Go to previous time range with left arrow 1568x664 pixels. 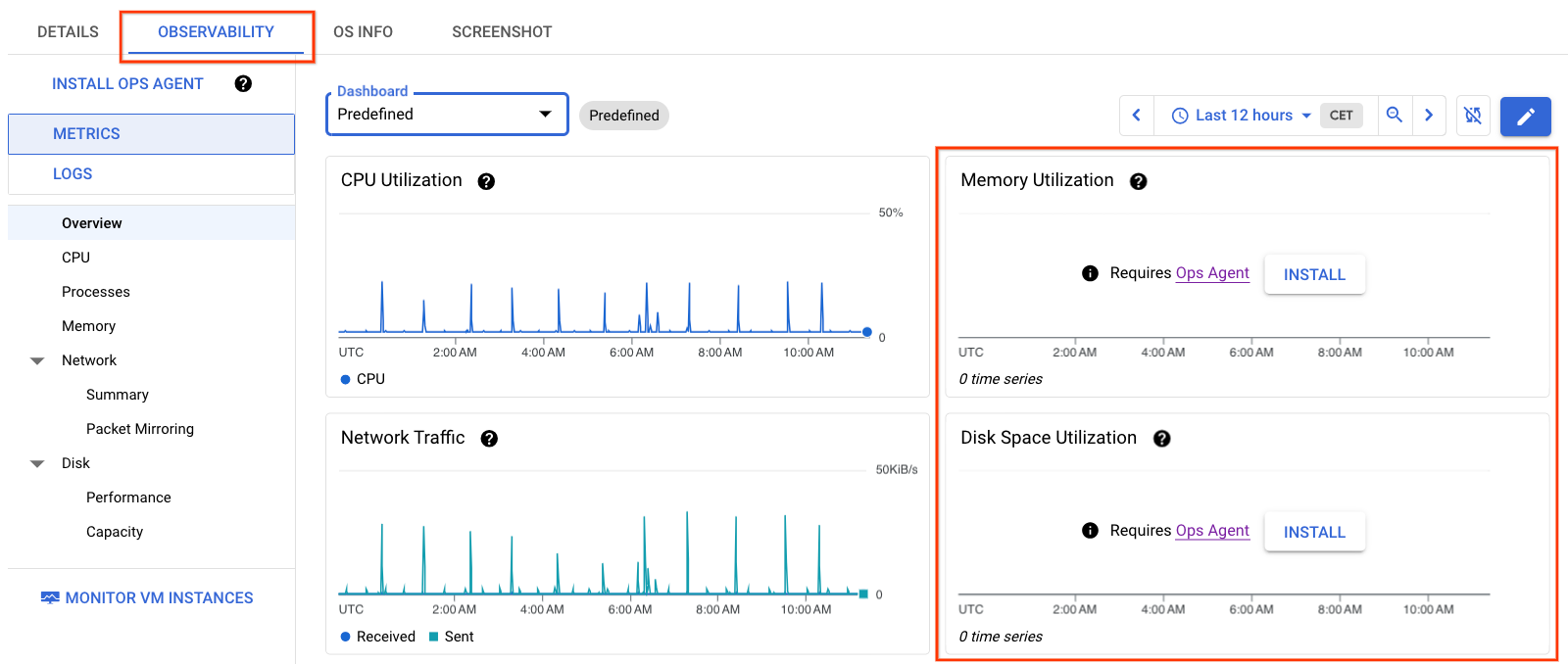coord(1137,116)
